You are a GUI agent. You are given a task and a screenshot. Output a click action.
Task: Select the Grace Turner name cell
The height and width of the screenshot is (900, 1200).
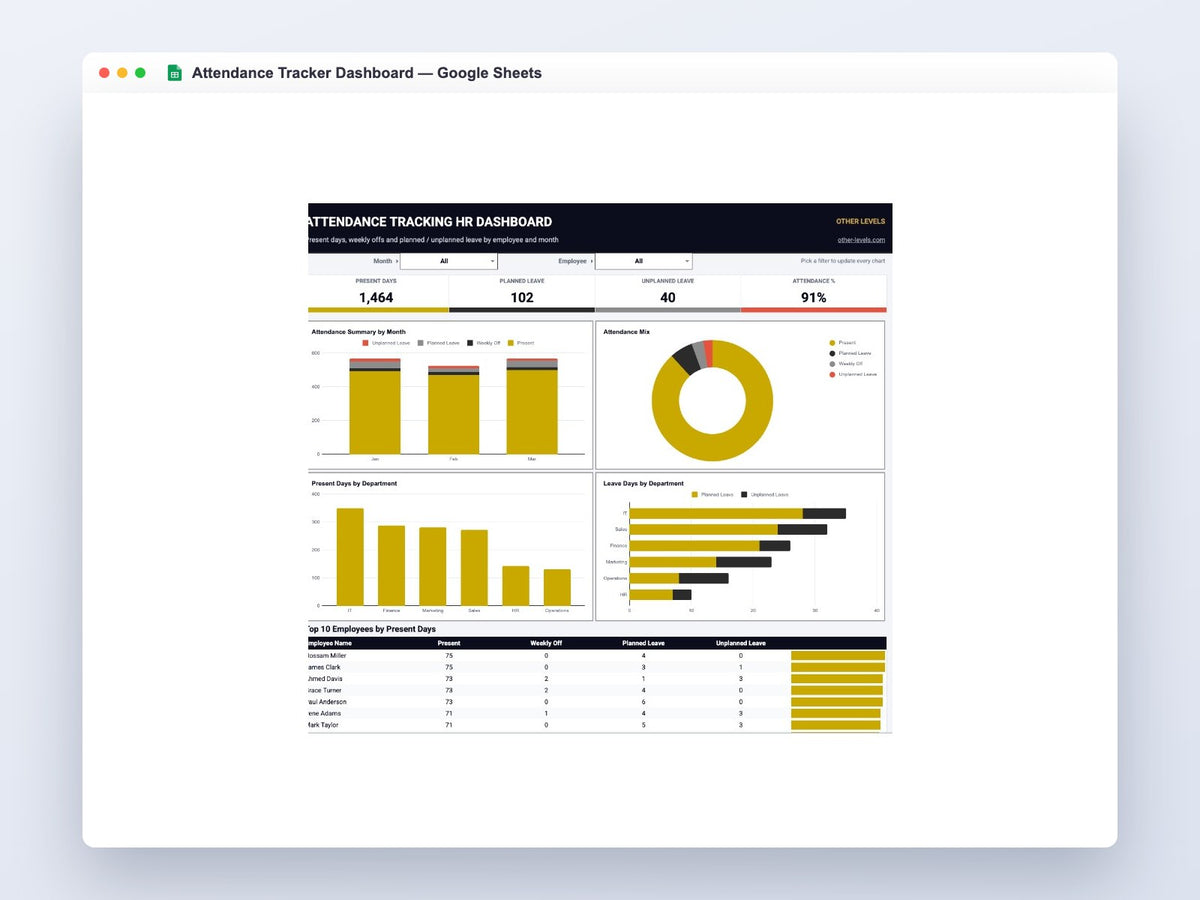click(x=326, y=690)
